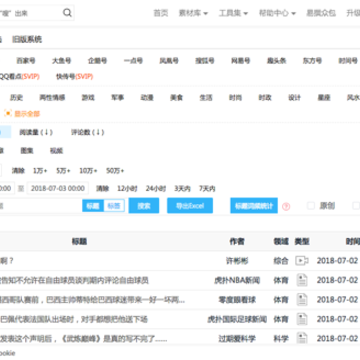The image size is (360, 360).
Task: Filter by 生活 category
Action: (x=206, y=98)
